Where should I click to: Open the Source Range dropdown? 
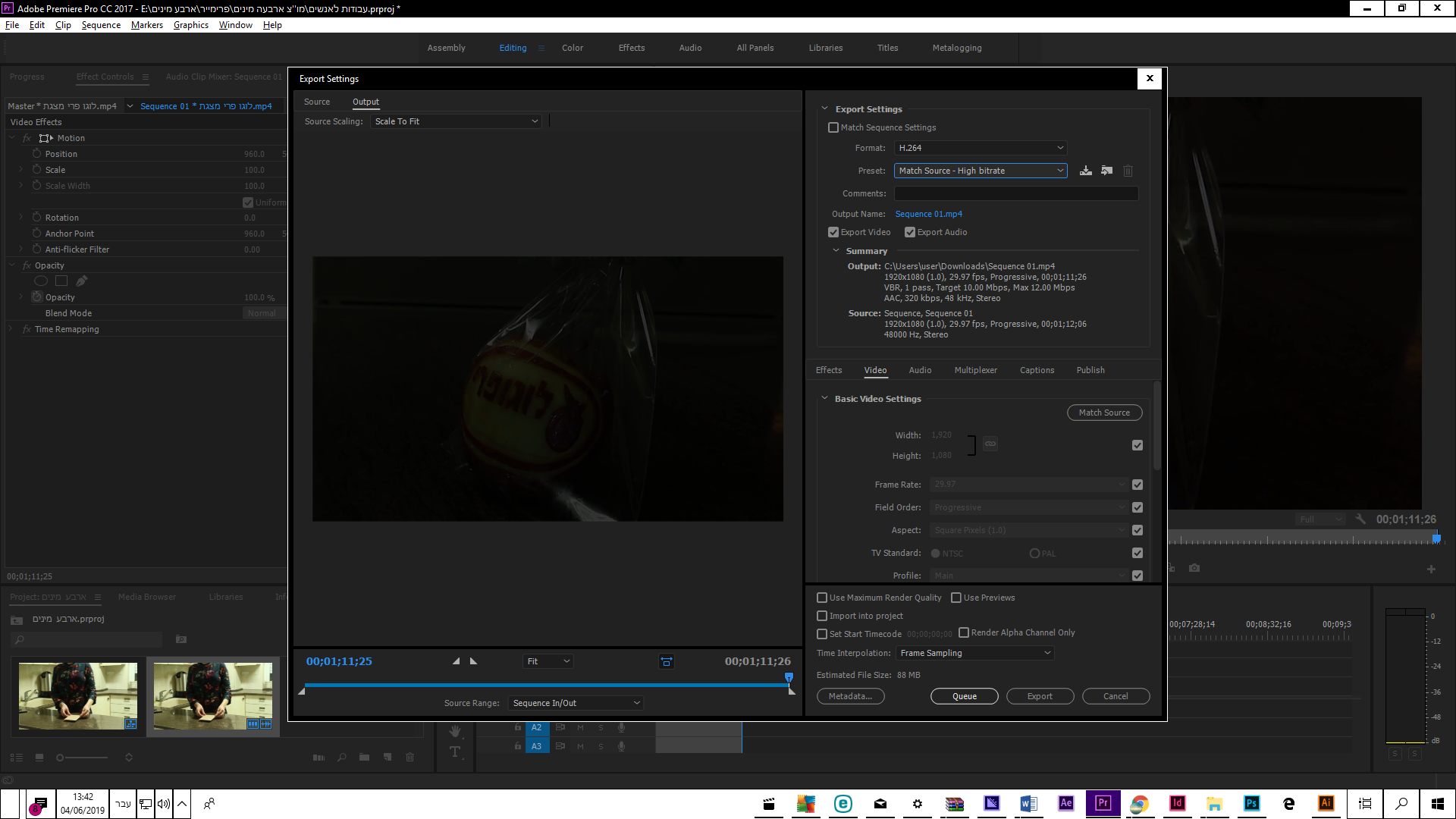point(576,703)
